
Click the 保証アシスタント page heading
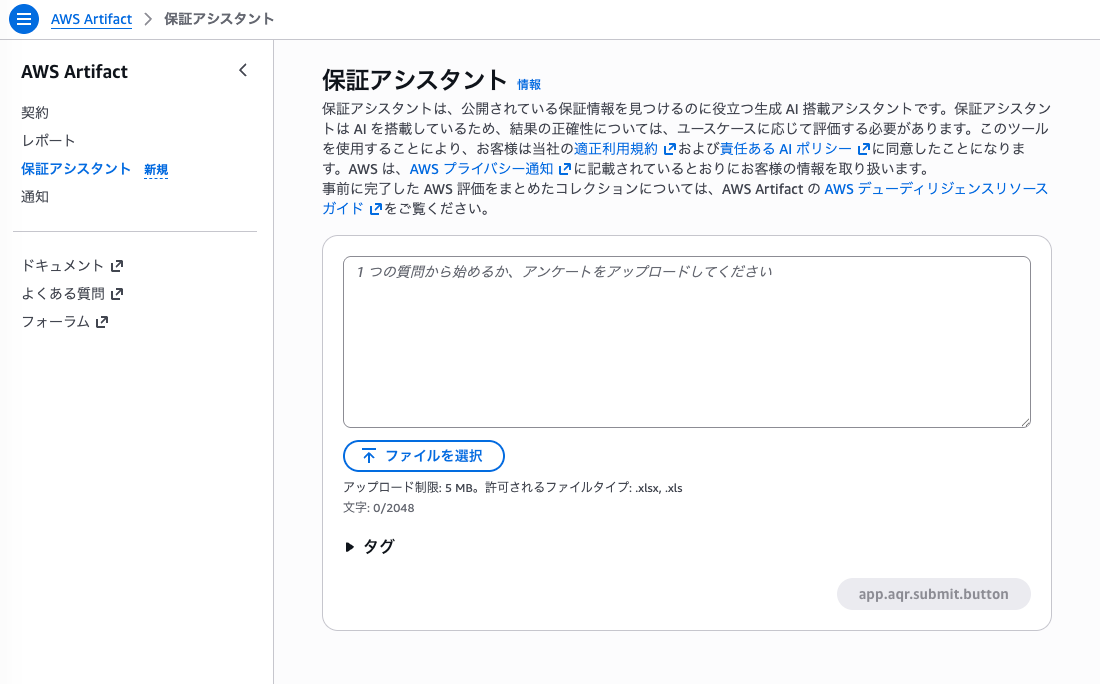[414, 80]
